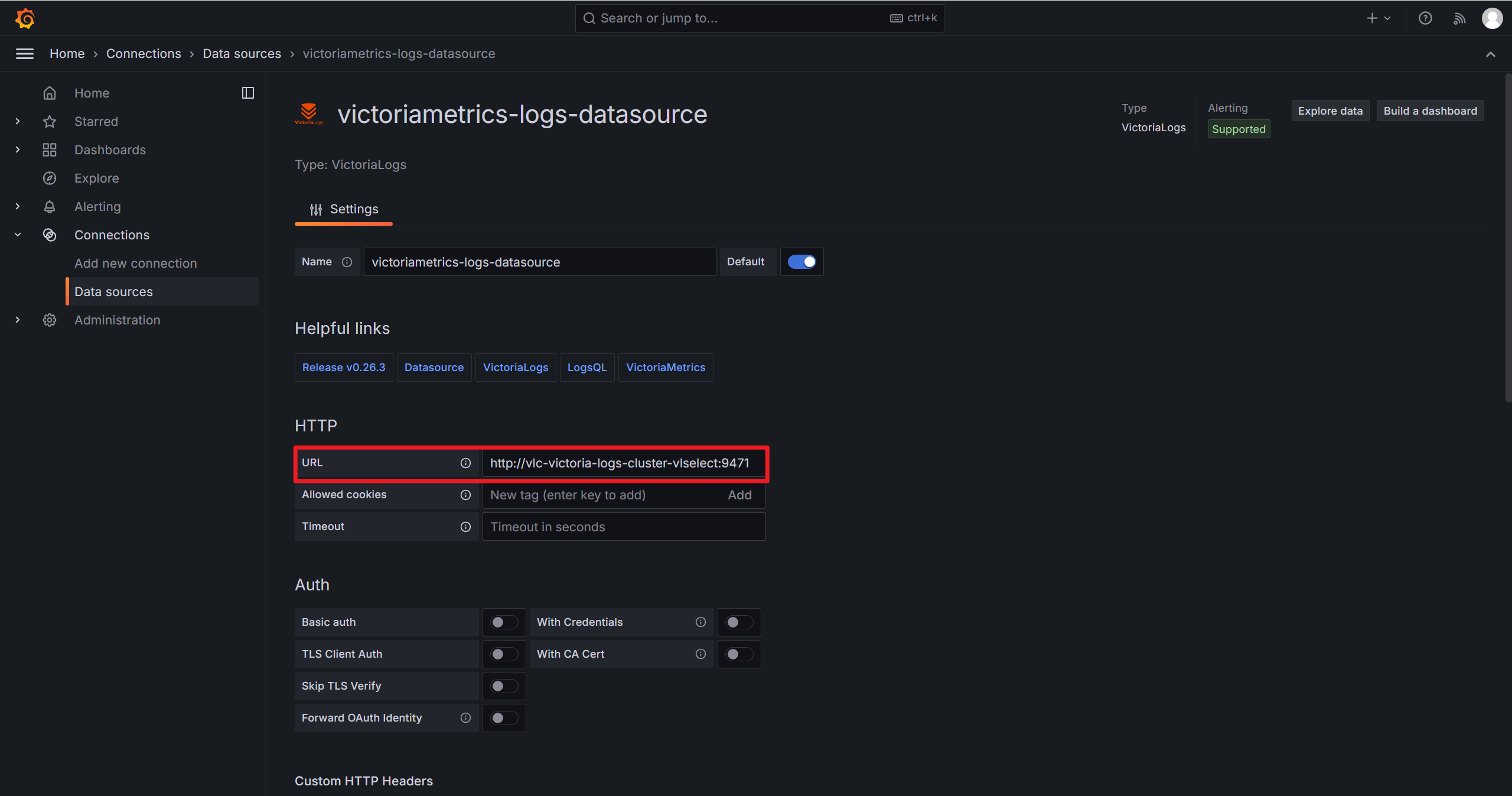
Task: Open the Datasource helpful link
Action: coord(434,368)
